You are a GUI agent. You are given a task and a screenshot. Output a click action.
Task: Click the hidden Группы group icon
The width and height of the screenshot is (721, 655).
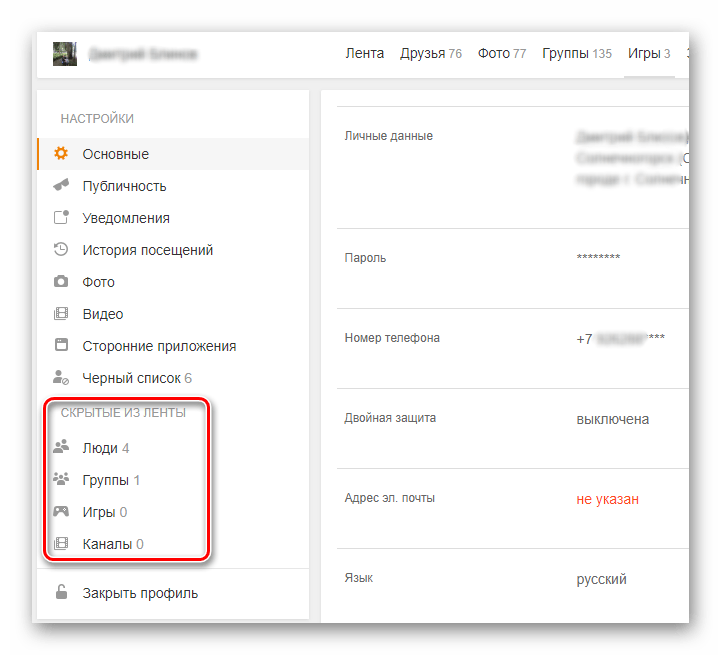pos(61,479)
